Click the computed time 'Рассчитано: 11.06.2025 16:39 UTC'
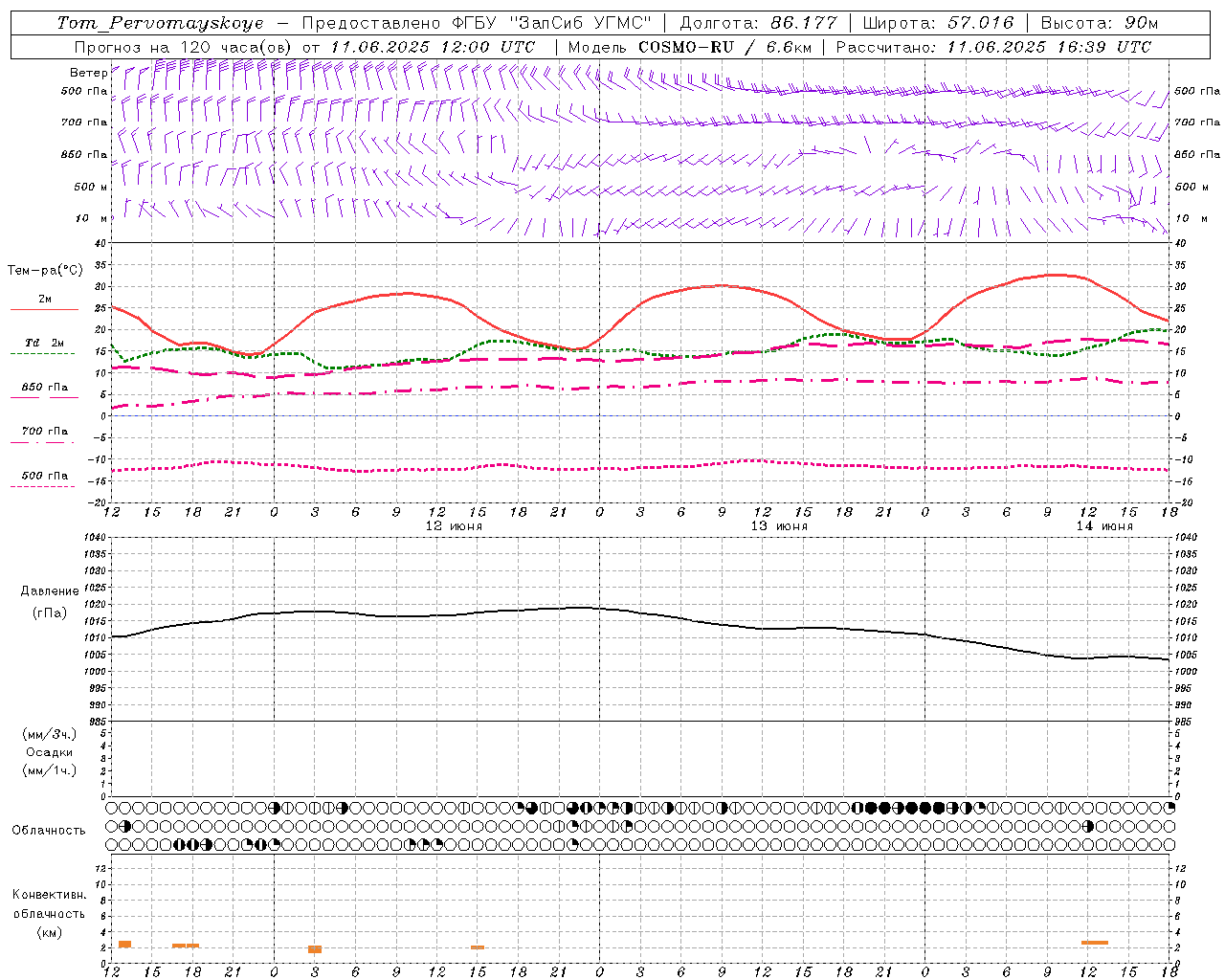The width and height of the screenshot is (1225, 980). [x=994, y=47]
